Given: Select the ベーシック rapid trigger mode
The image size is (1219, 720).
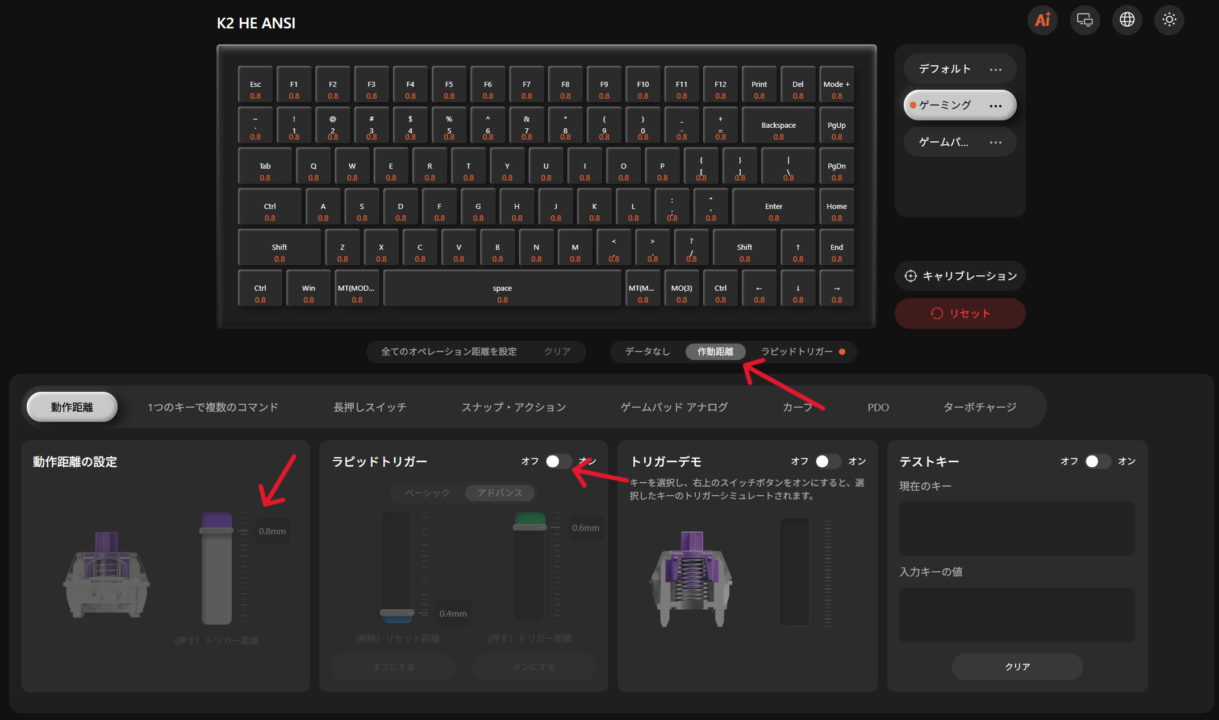Looking at the screenshot, I should point(427,493).
